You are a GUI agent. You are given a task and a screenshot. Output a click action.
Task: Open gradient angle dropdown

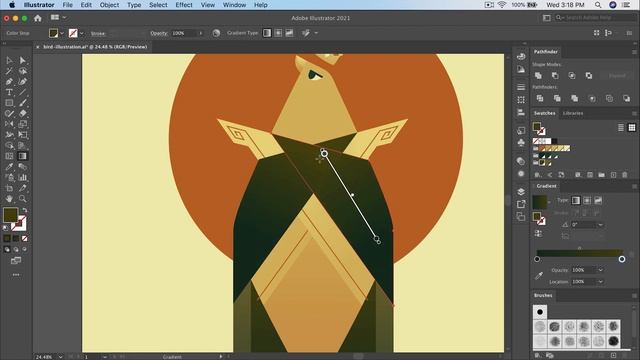[600, 225]
